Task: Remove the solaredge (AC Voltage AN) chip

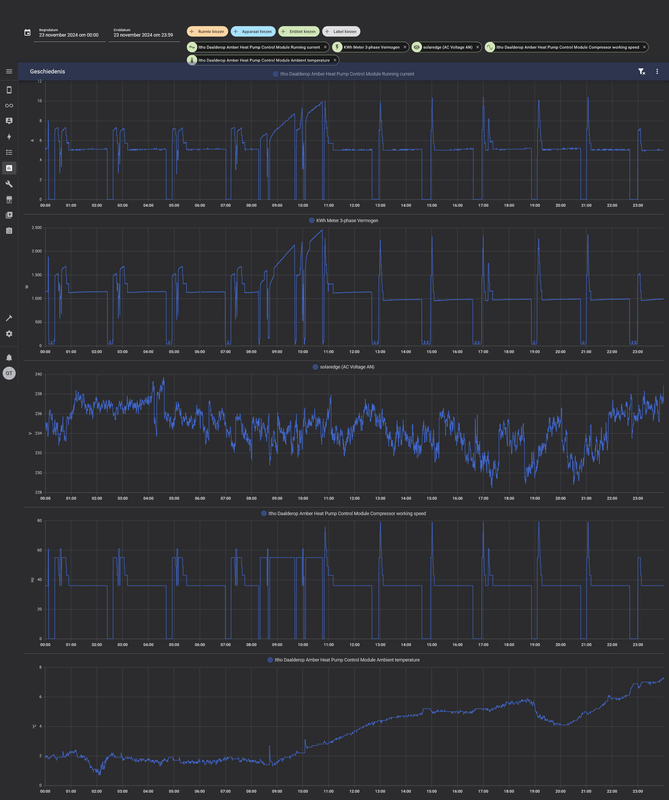Action: pyautogui.click(x=477, y=47)
